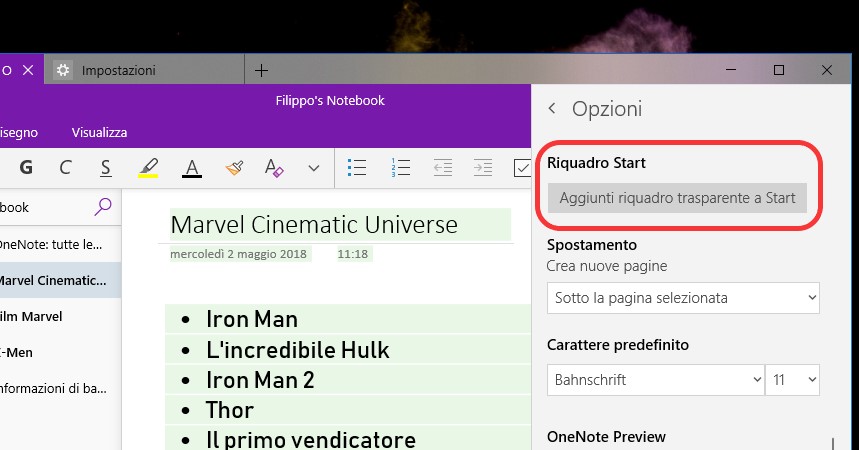This screenshot has width=860, height=450.
Task: Open the Film Marvel page
Action: [x=60, y=317]
